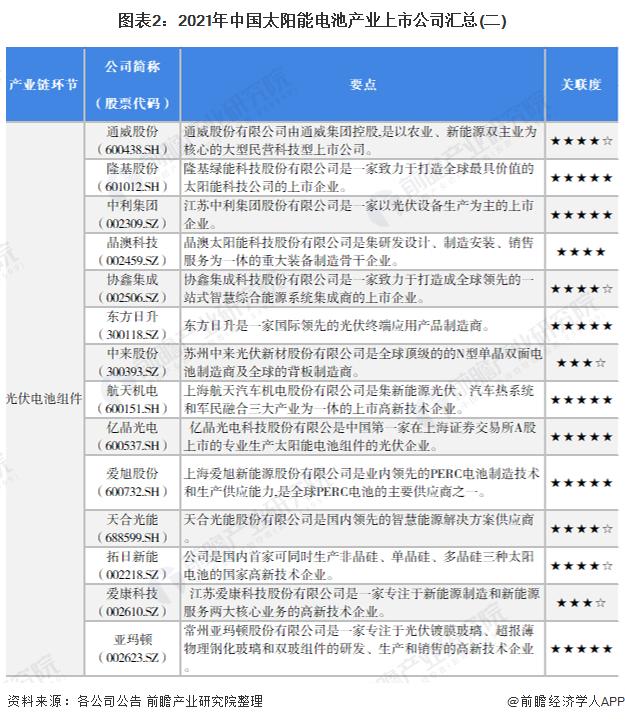625x722 pixels.
Task: Select the 隆基绿能科技 description text
Action: 359,178
